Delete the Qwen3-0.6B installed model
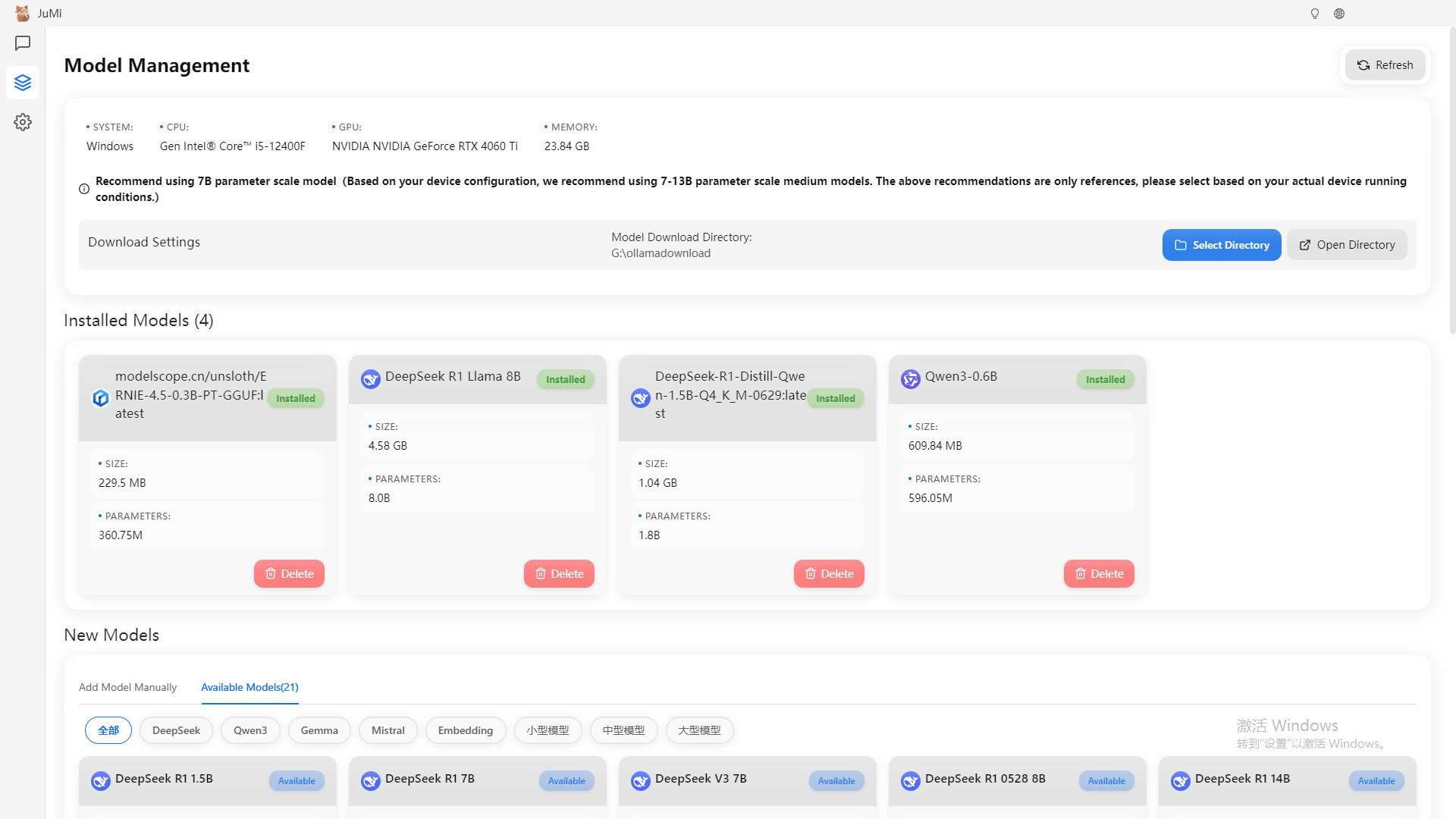Viewport: 1456px width, 819px height. pyautogui.click(x=1099, y=573)
